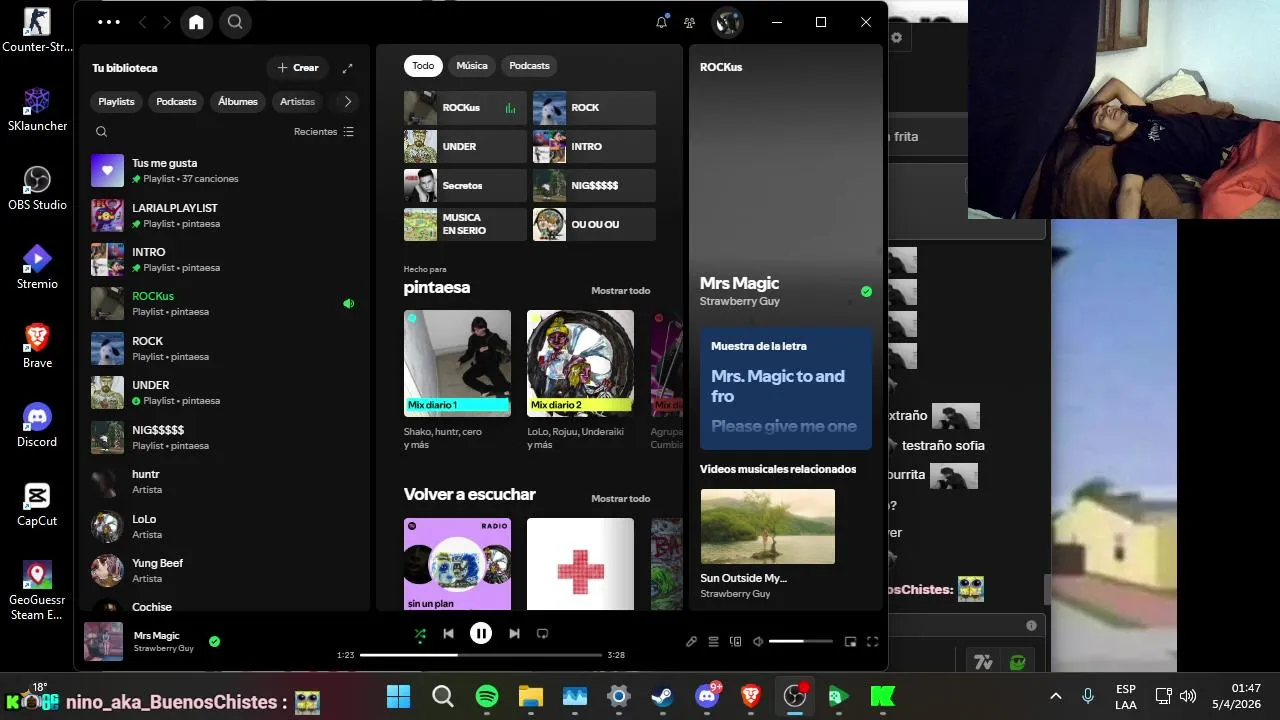Image resolution: width=1280 pixels, height=720 pixels.
Task: Filter library by Playlists
Action: click(116, 101)
